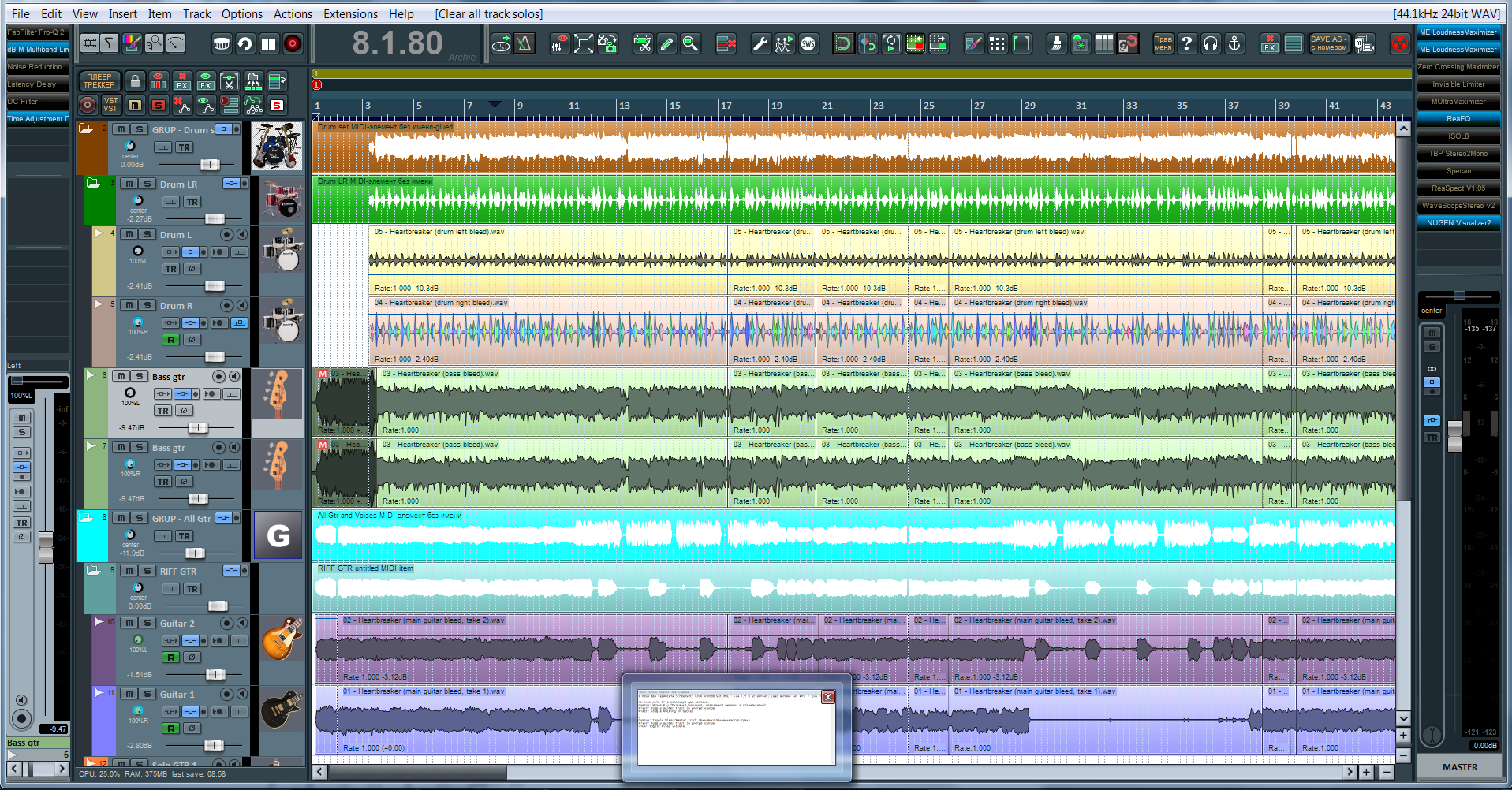Mute the GRUP - All Gtr track

click(x=121, y=518)
